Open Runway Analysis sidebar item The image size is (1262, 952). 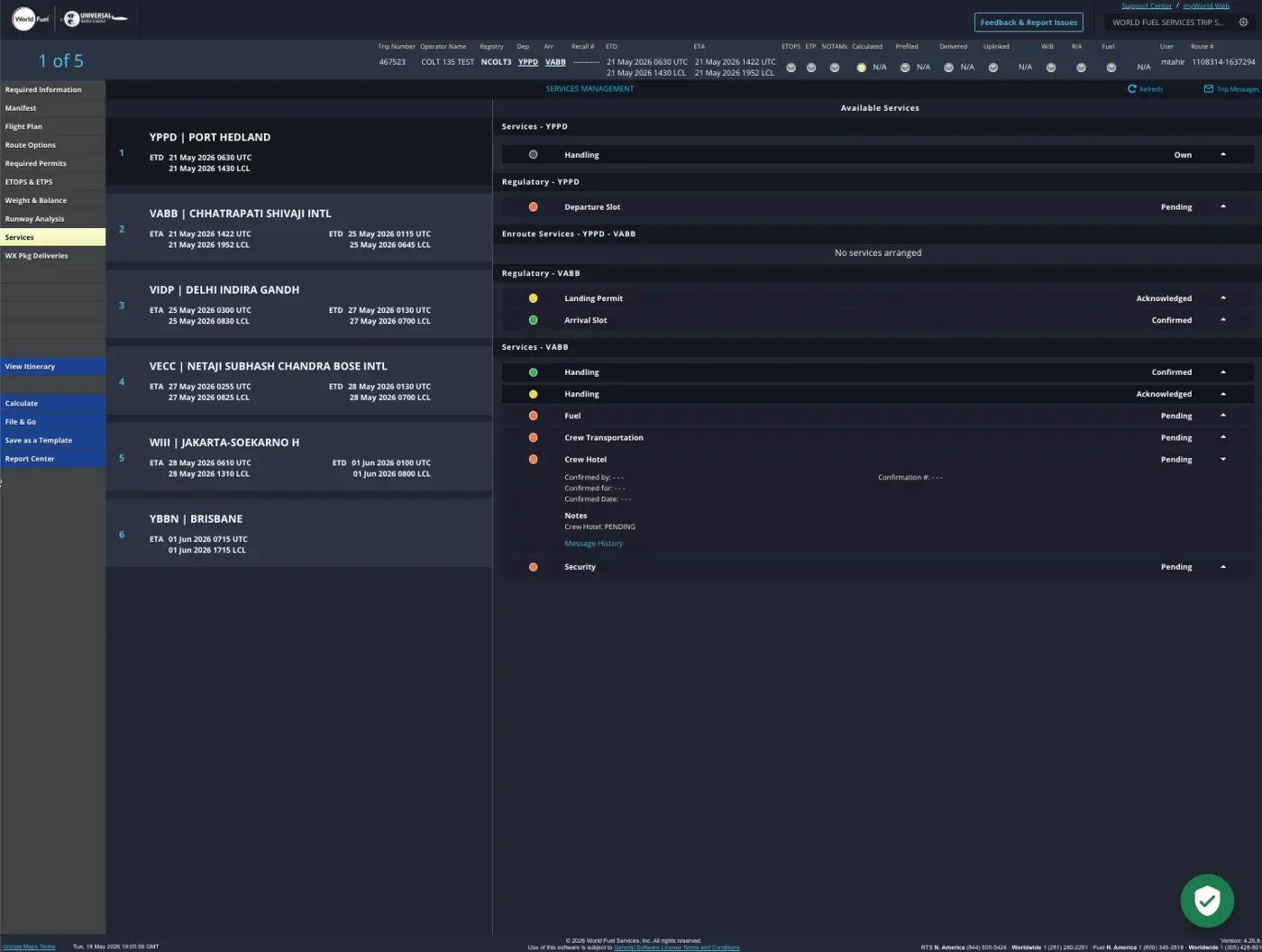(52, 219)
